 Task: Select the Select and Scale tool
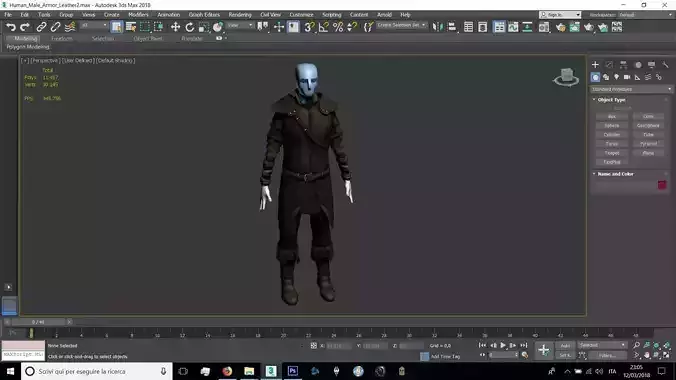tap(203, 27)
